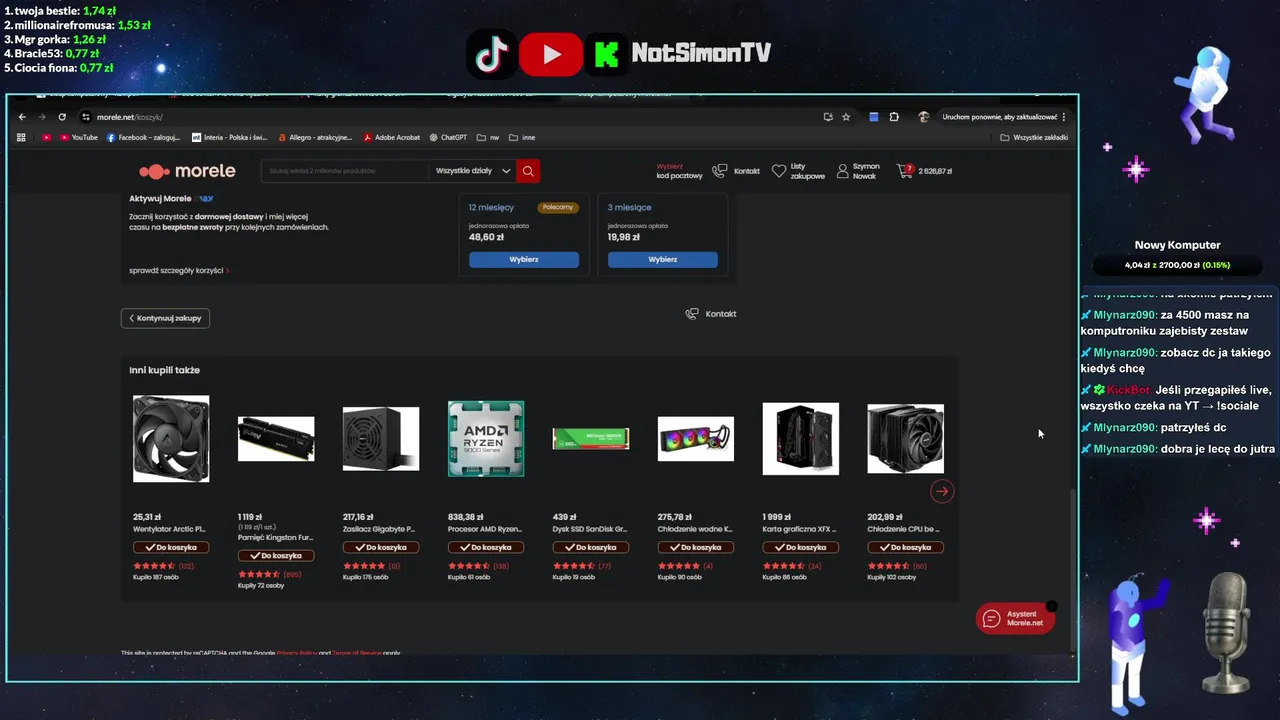The width and height of the screenshot is (1280, 720).
Task: Open the Interia bookmark
Action: click(x=229, y=137)
